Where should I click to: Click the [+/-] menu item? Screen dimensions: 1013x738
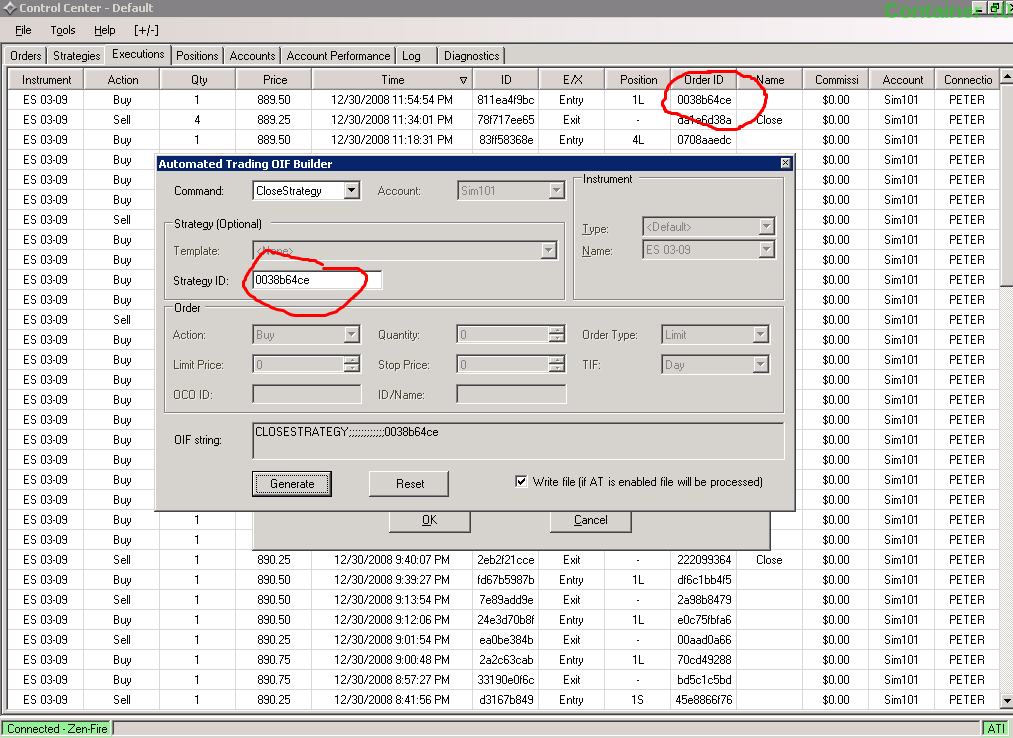click(x=146, y=31)
